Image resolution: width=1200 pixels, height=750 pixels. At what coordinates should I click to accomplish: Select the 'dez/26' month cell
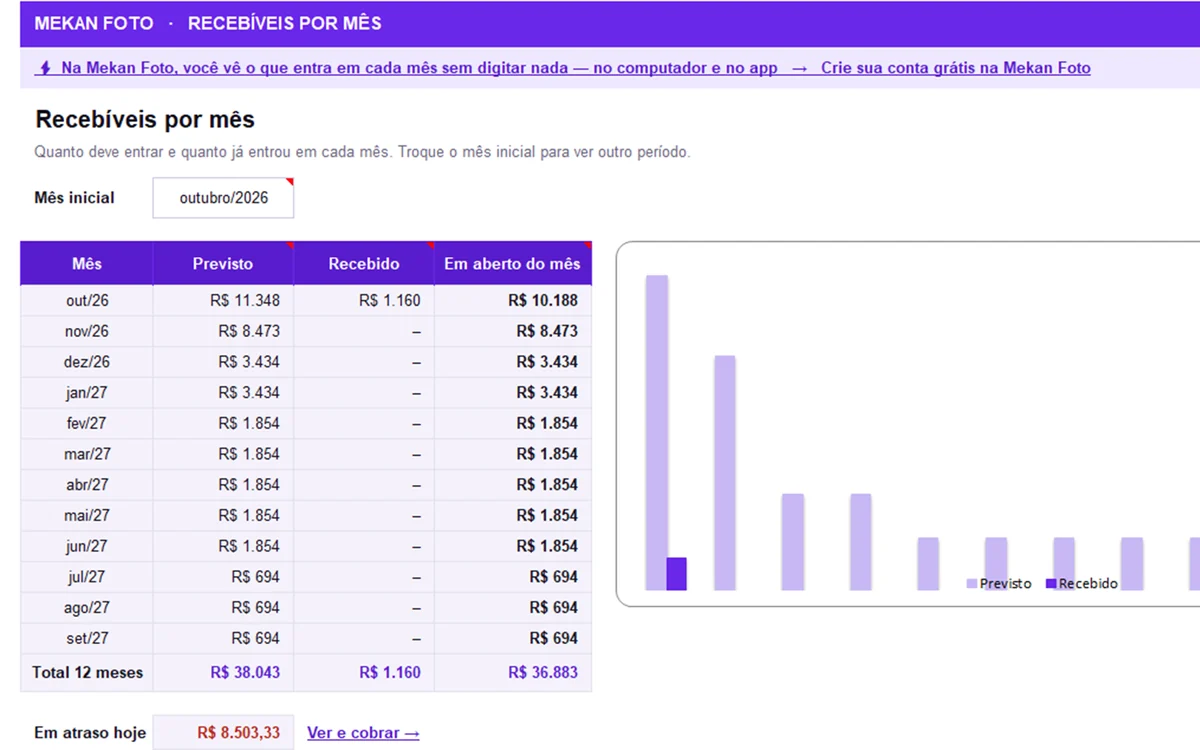coord(87,362)
